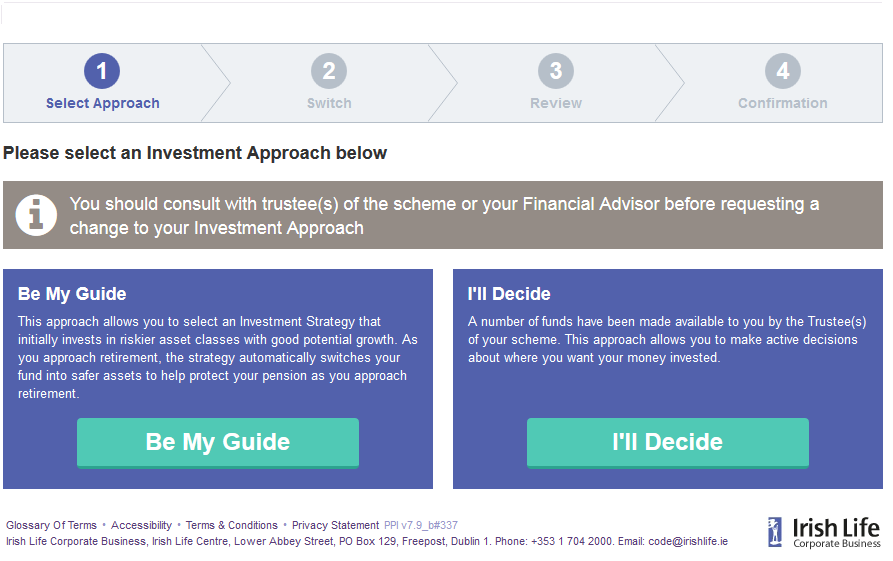Click the Be My Guide panel heading
Screen dimensions: 893x561
[x=72, y=294]
